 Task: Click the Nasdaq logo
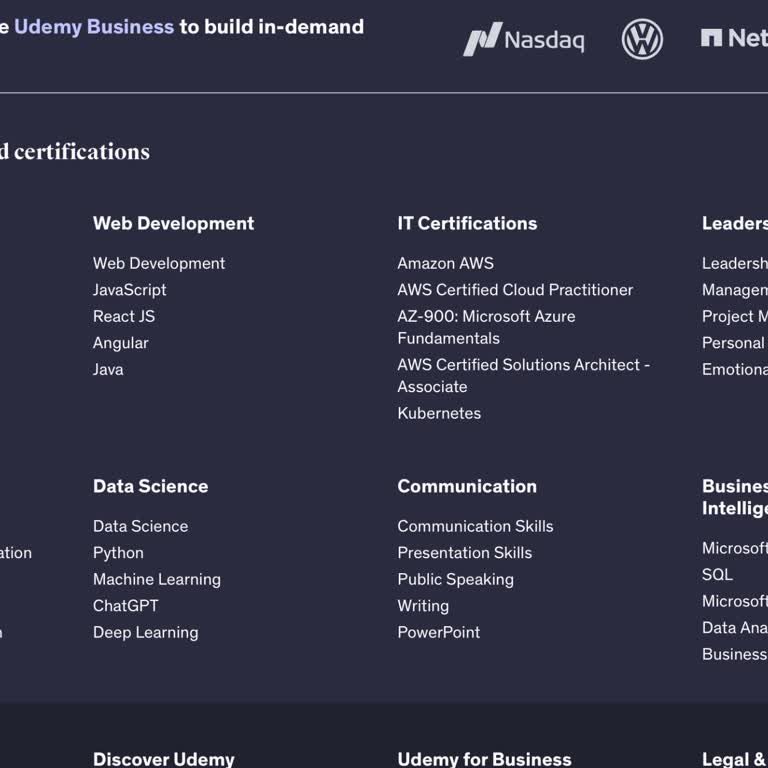[x=523, y=39]
